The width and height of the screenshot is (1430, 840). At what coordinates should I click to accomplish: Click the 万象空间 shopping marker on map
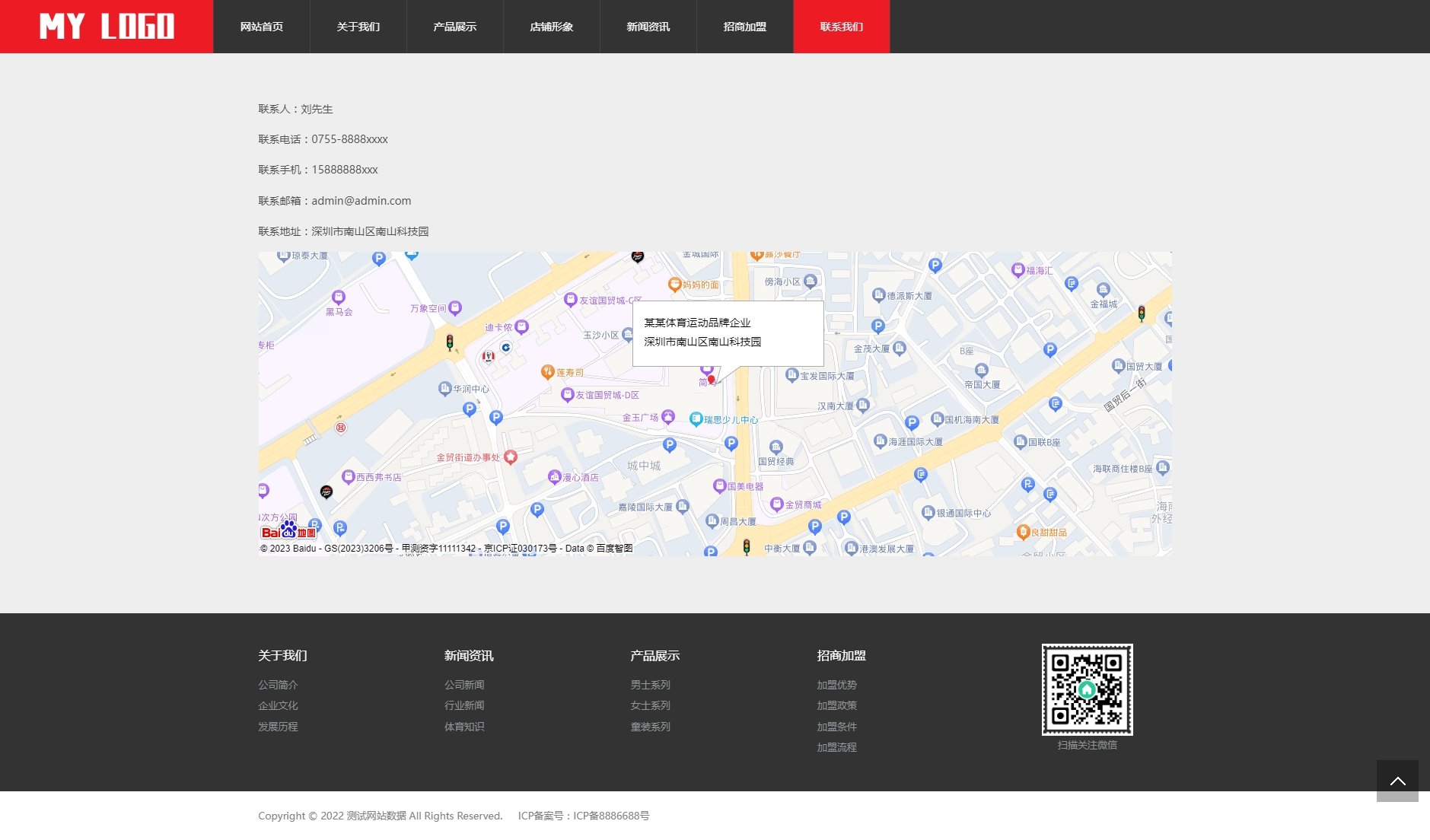[x=455, y=307]
